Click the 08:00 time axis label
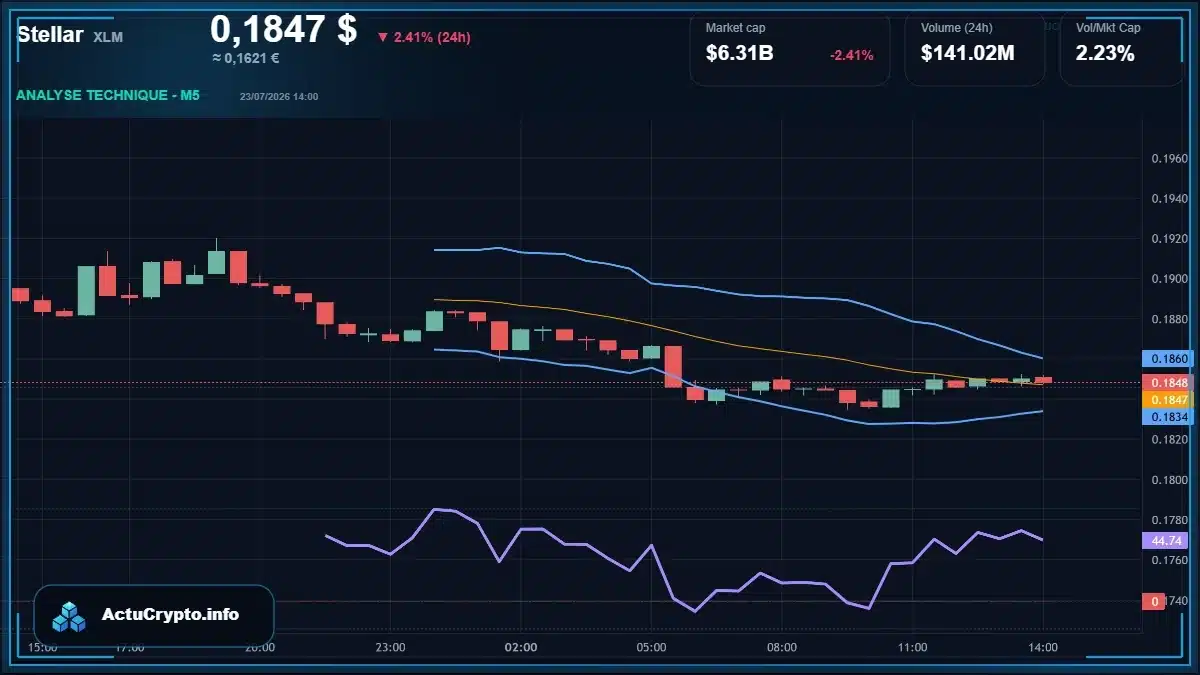The image size is (1200, 675). [x=782, y=647]
